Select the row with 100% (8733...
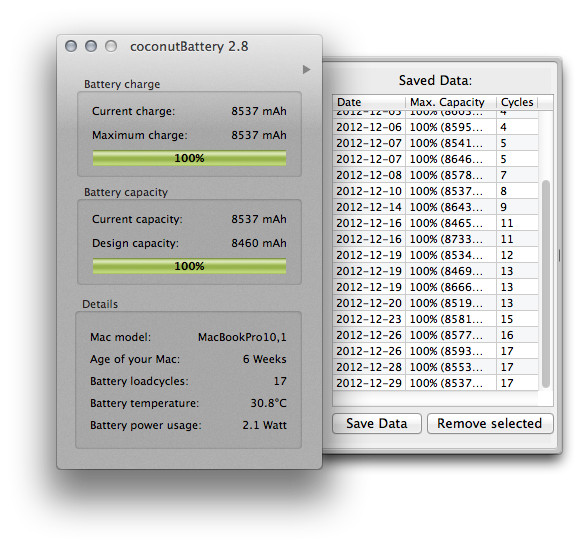 [435, 239]
